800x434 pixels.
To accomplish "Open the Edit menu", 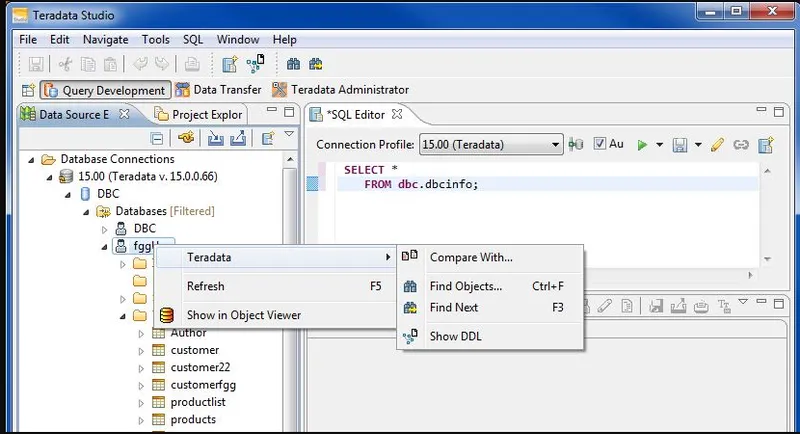I will pyautogui.click(x=59, y=39).
